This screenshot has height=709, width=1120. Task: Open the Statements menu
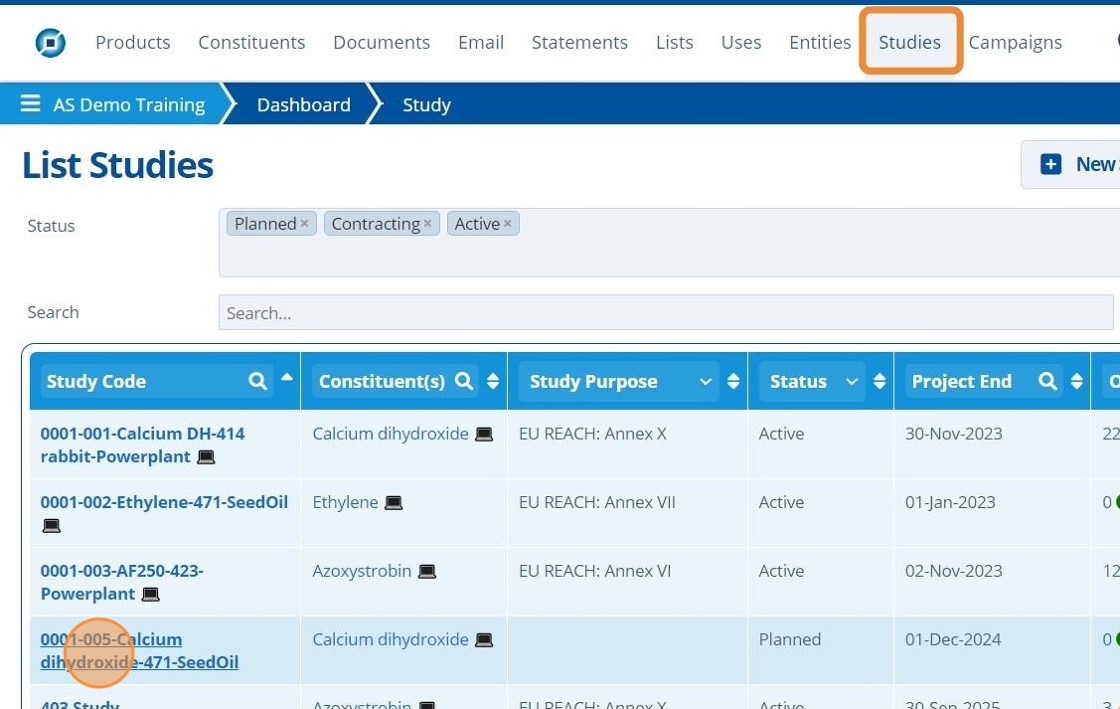click(x=579, y=42)
